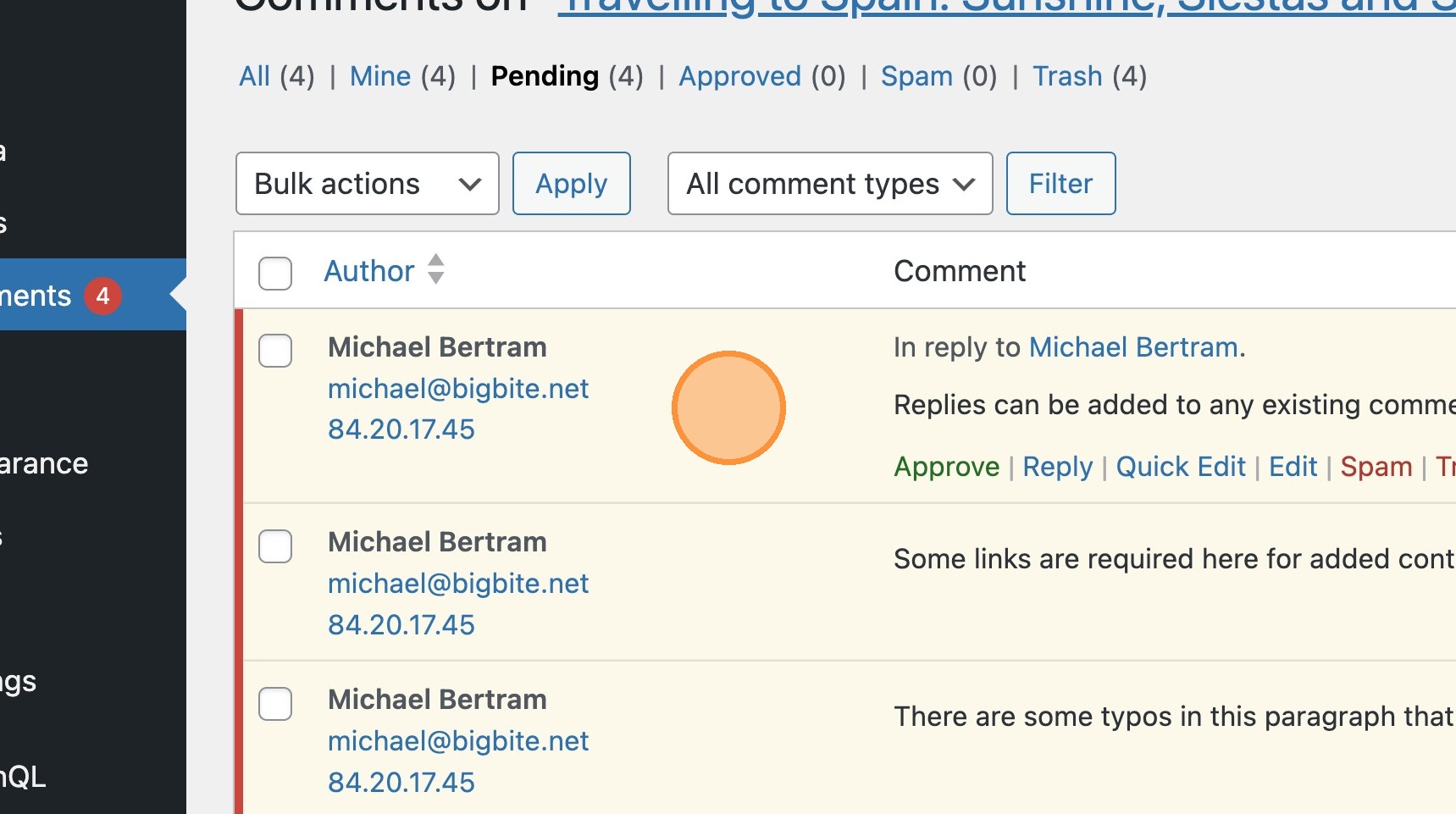Click the Author sort arrows icon
The image size is (1456, 814).
click(435, 269)
